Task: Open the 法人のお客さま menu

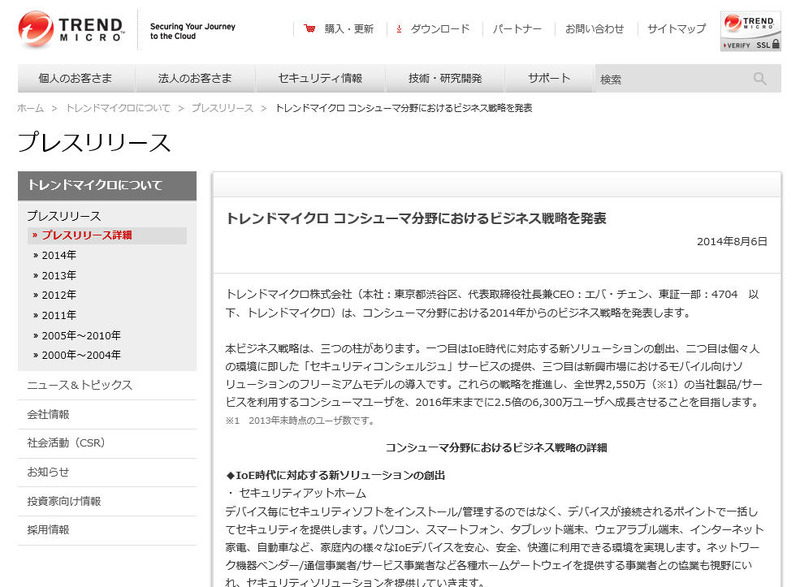Action: click(195, 79)
